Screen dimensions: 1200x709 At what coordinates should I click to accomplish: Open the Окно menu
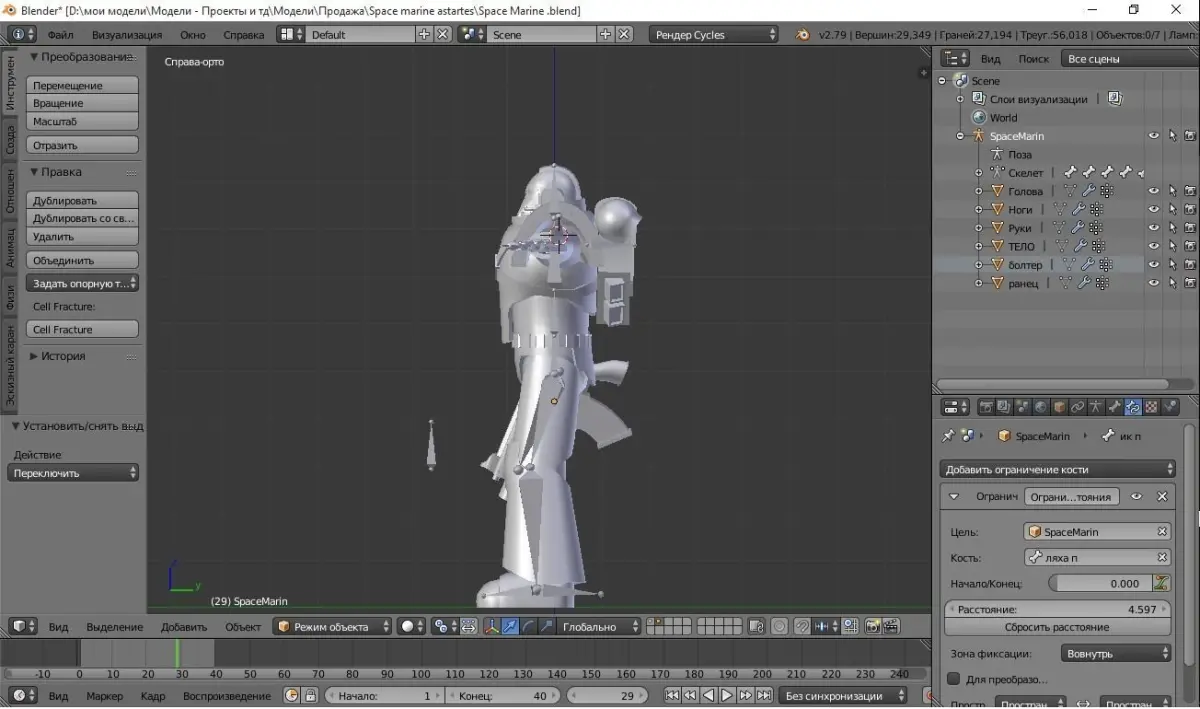(193, 34)
